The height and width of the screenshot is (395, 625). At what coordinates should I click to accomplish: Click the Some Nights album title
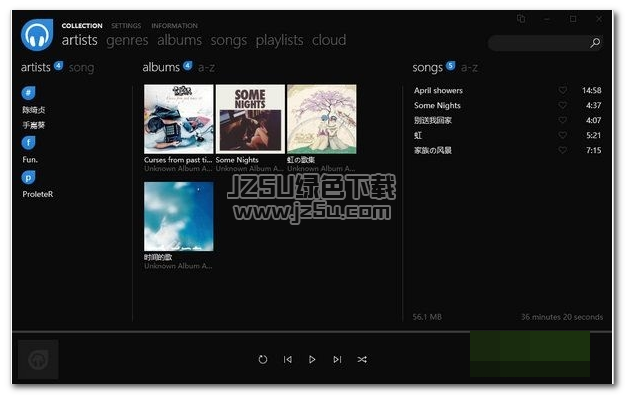(237, 160)
